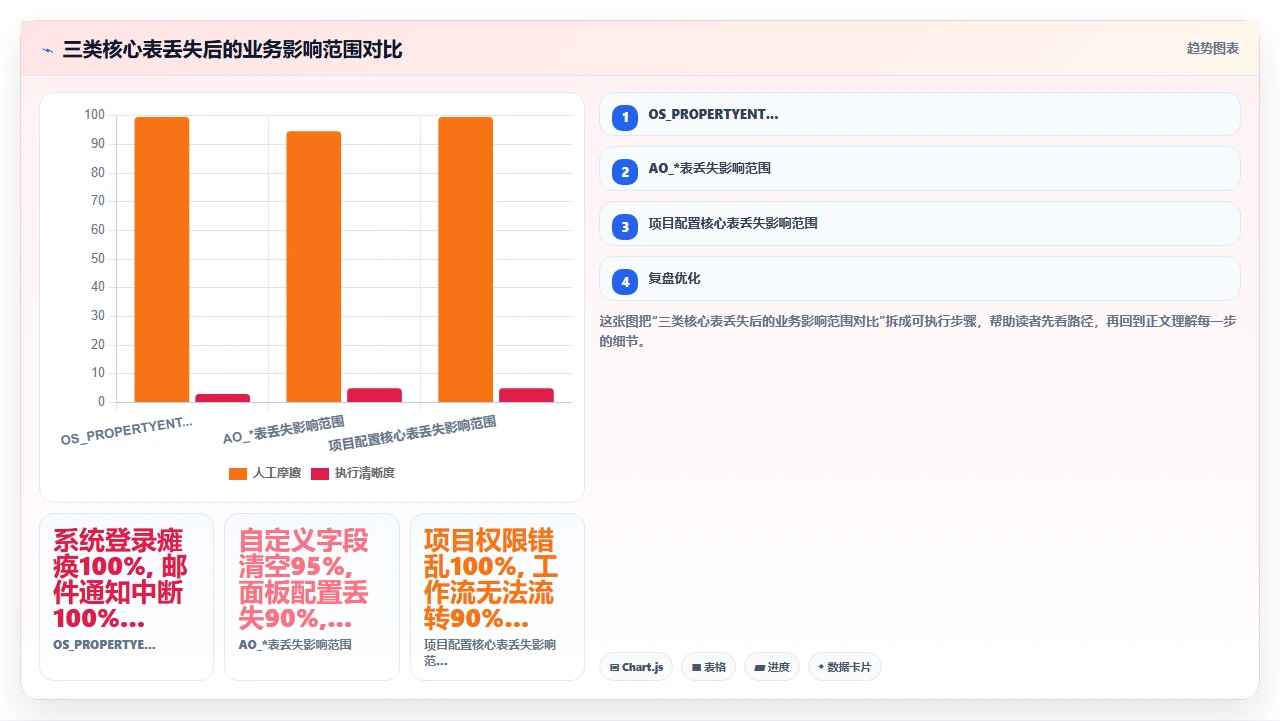Image resolution: width=1280 pixels, height=721 pixels.
Task: Click the trend icon beside the title
Action: tap(47, 49)
